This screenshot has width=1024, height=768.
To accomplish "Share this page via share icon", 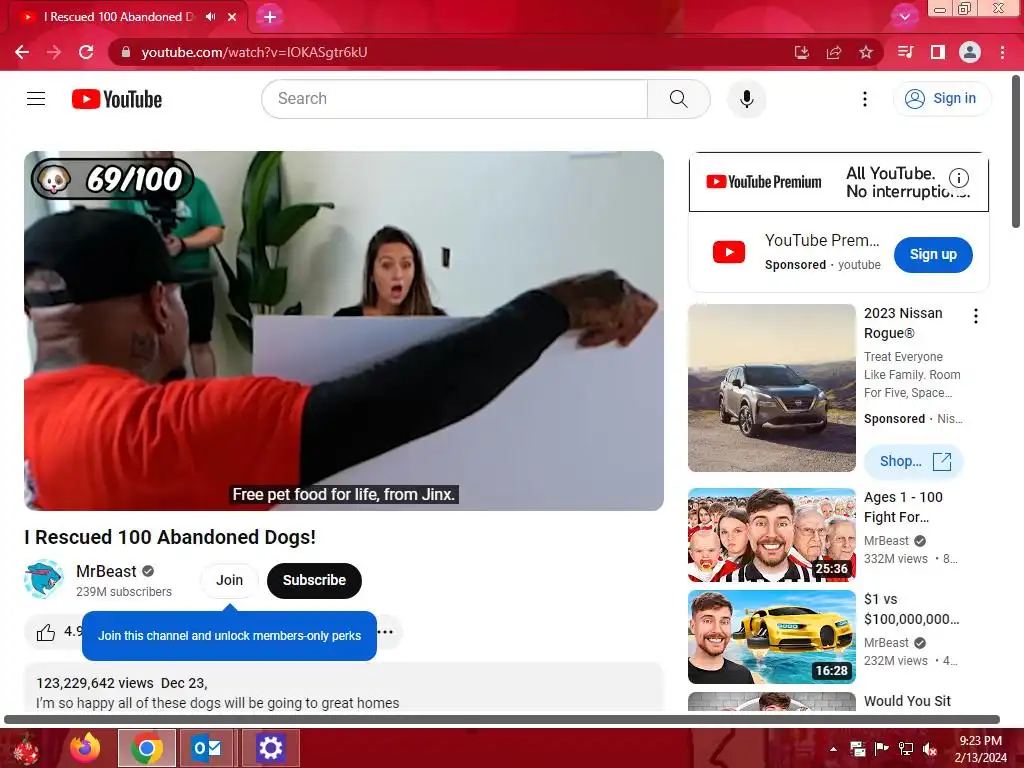I will [834, 52].
